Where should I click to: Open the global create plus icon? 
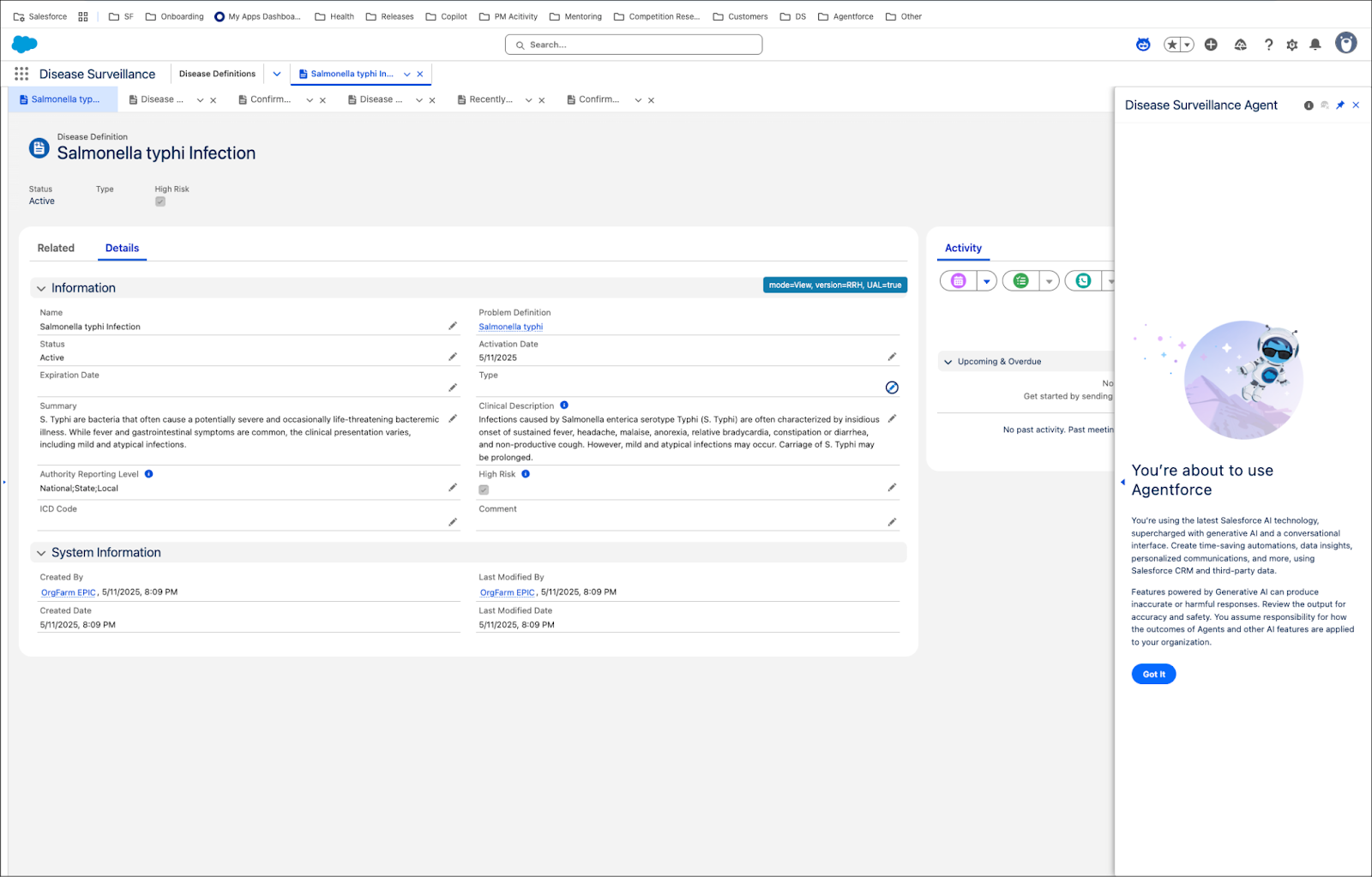[x=1211, y=45]
